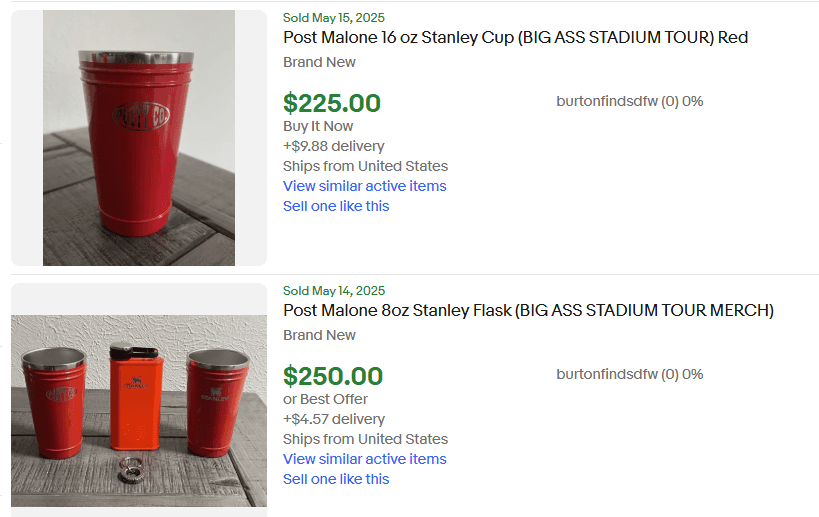Click the Sold May 15, 2025 label
Screen dimensions: 819x517
[333, 18]
